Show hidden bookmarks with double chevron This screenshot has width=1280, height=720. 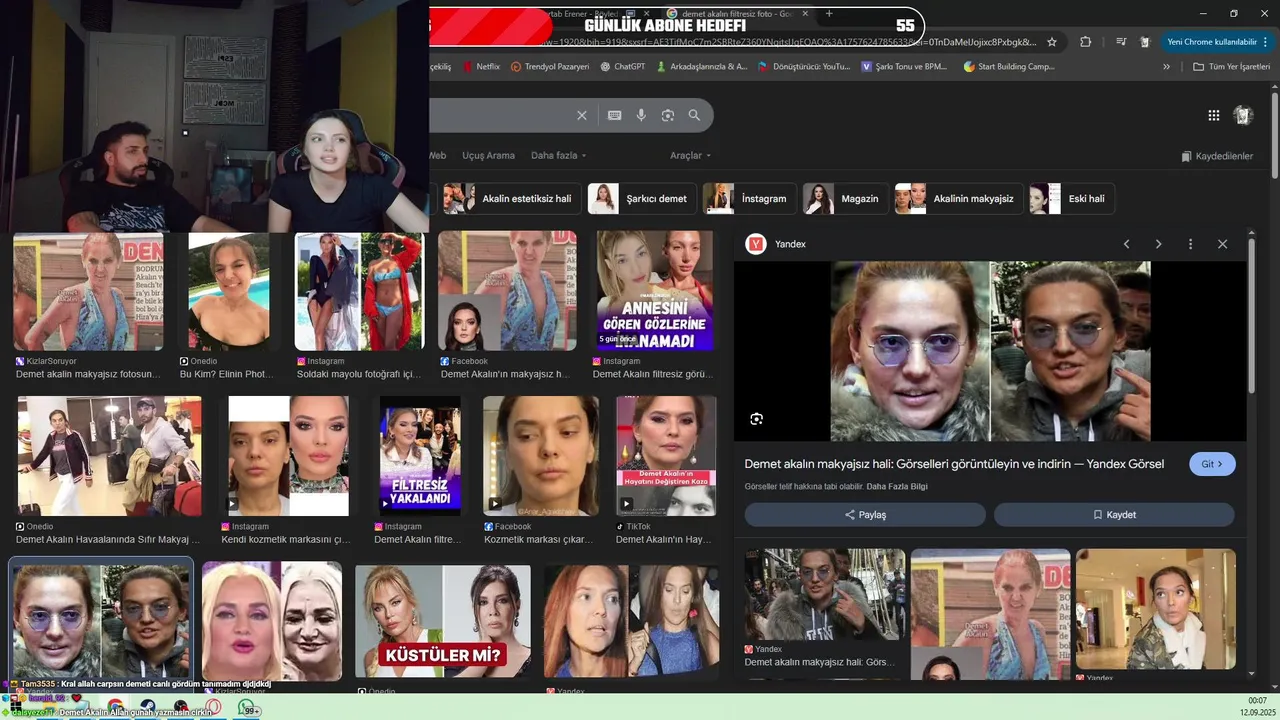click(1166, 67)
